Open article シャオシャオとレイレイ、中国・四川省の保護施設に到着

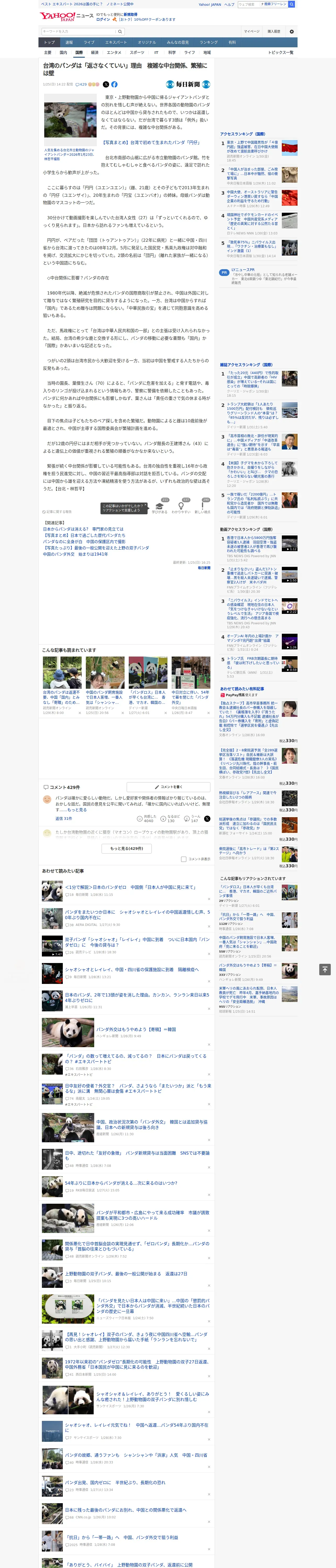pyautogui.click(x=132, y=970)
